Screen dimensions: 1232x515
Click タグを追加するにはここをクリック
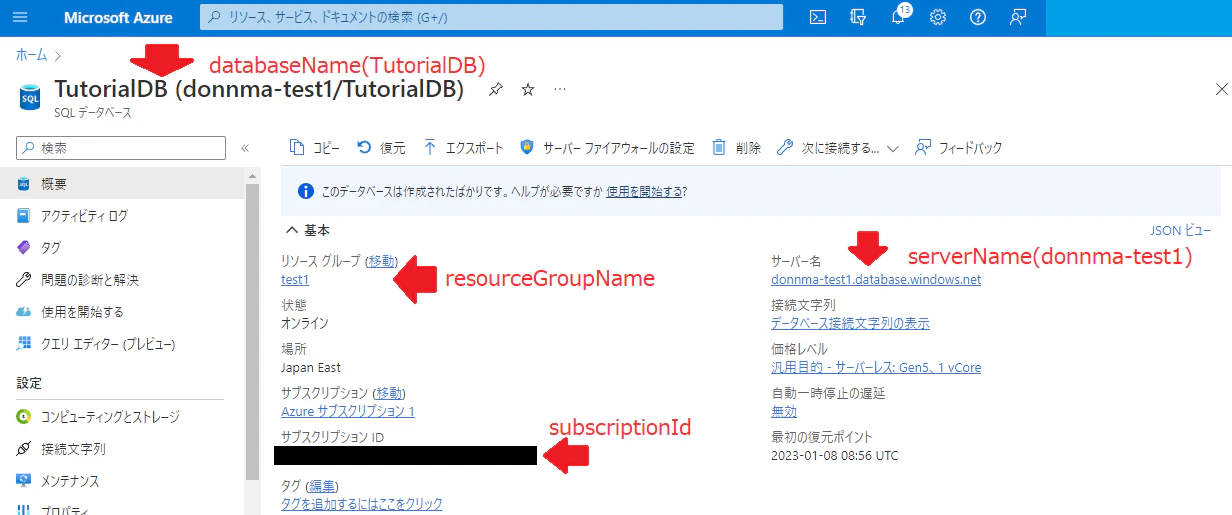click(x=362, y=504)
